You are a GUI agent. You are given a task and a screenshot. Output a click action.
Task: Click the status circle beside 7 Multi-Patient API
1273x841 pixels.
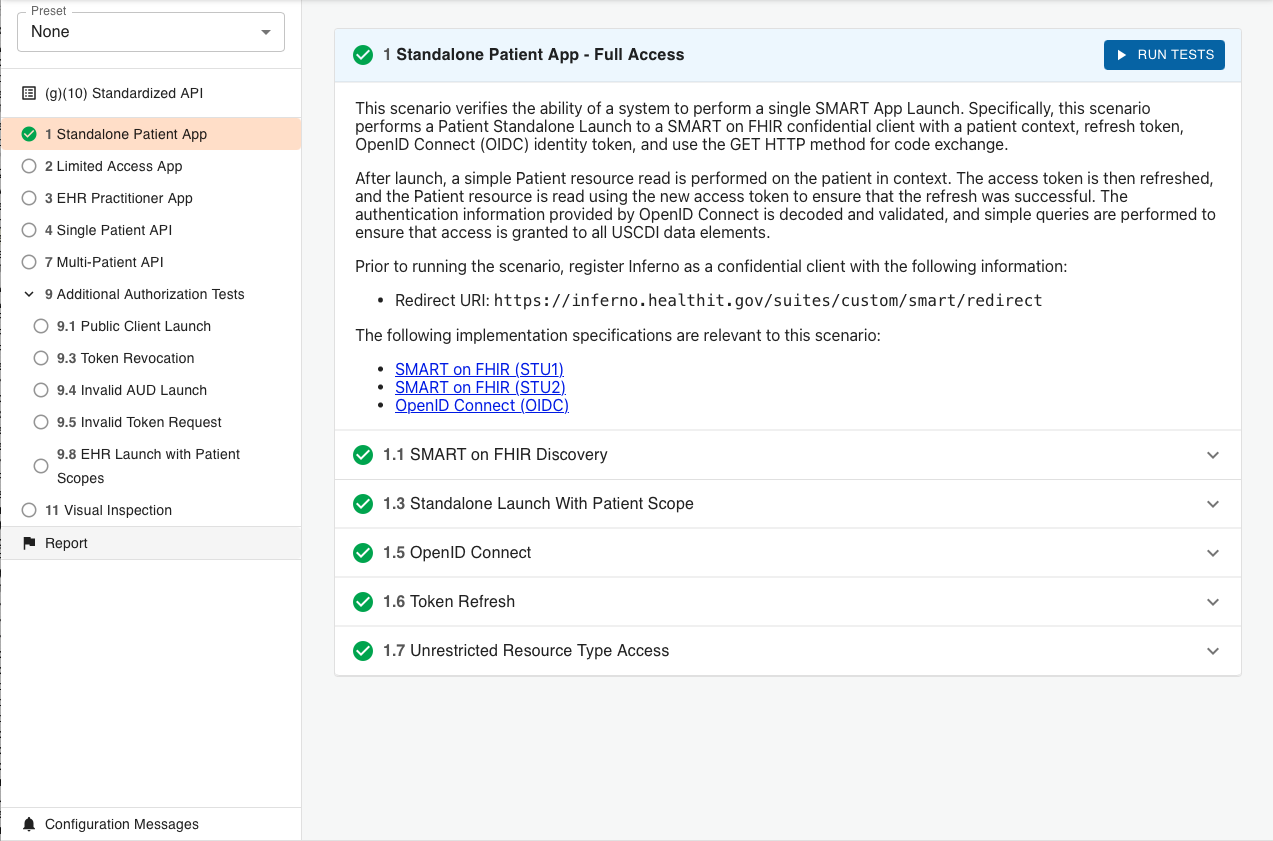click(x=29, y=262)
